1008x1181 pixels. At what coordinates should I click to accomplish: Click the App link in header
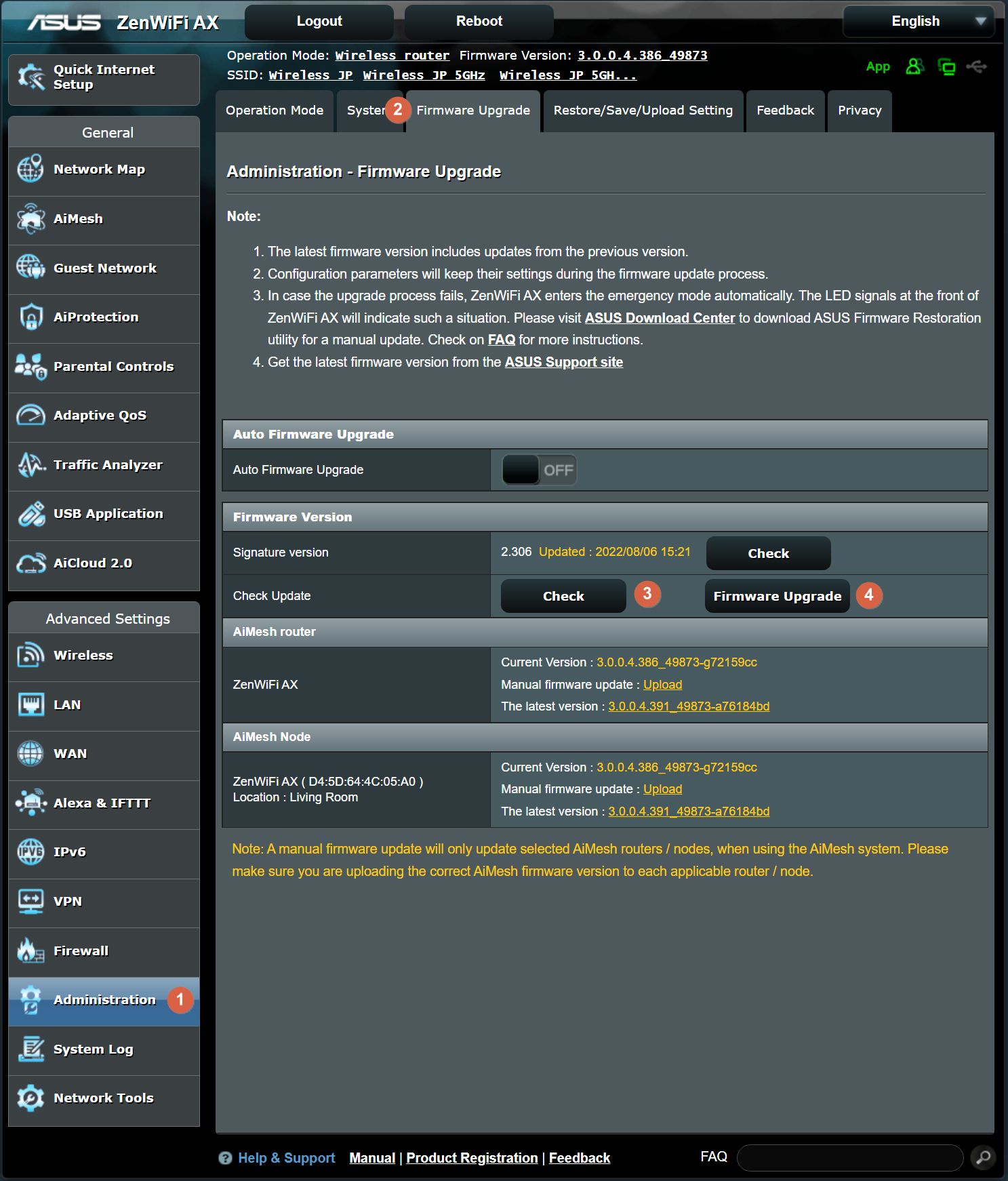pos(878,66)
